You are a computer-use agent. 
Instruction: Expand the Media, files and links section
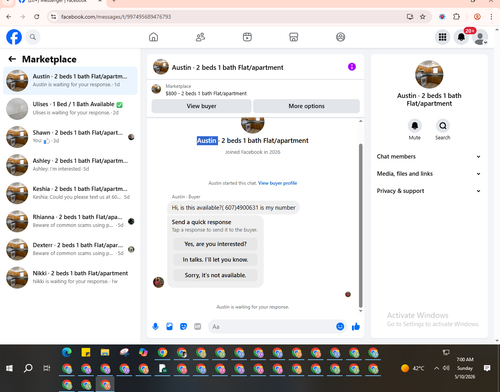click(429, 174)
